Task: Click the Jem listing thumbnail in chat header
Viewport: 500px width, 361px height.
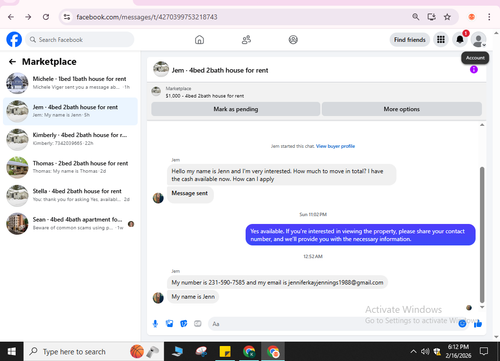Action: pos(161,69)
